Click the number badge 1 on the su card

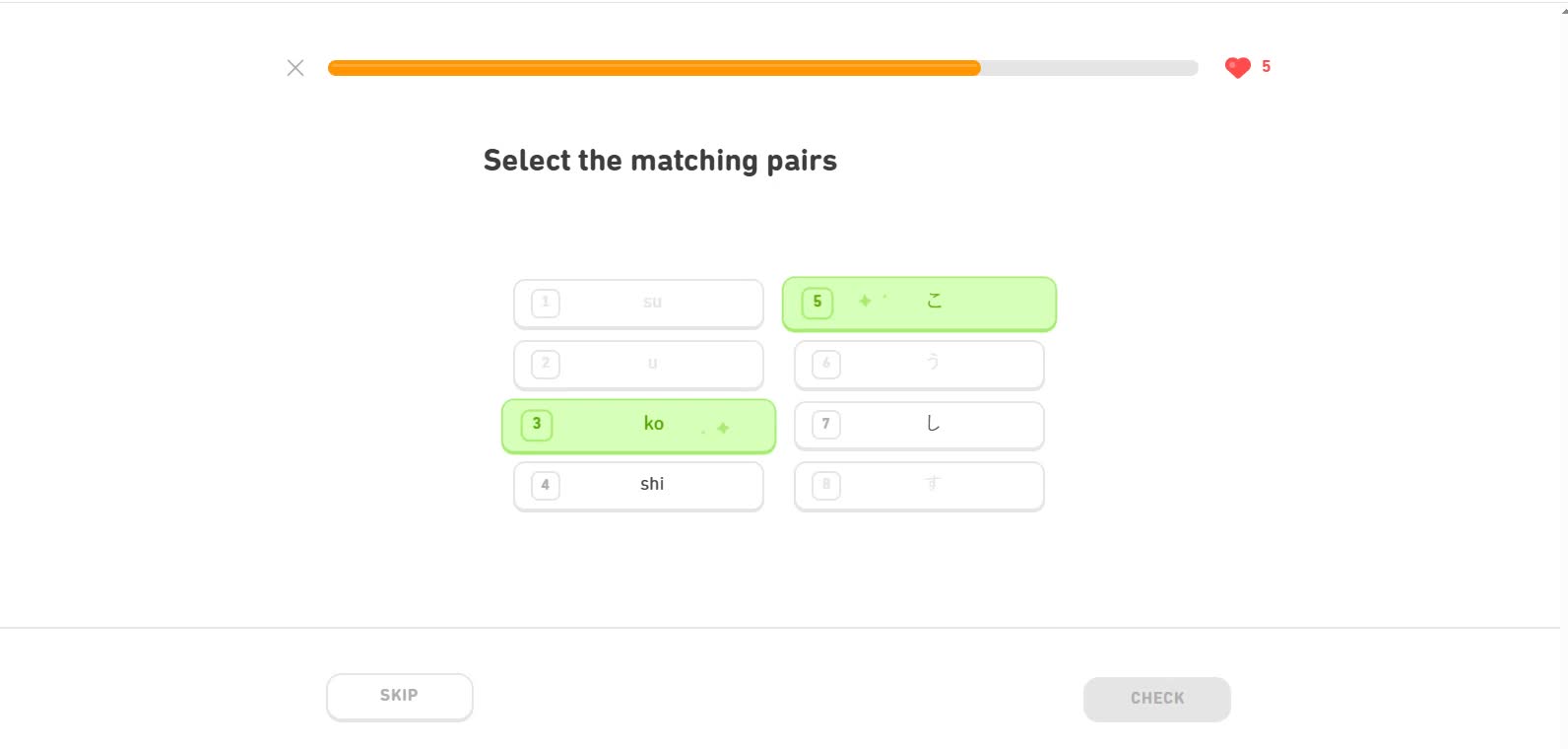pos(545,303)
